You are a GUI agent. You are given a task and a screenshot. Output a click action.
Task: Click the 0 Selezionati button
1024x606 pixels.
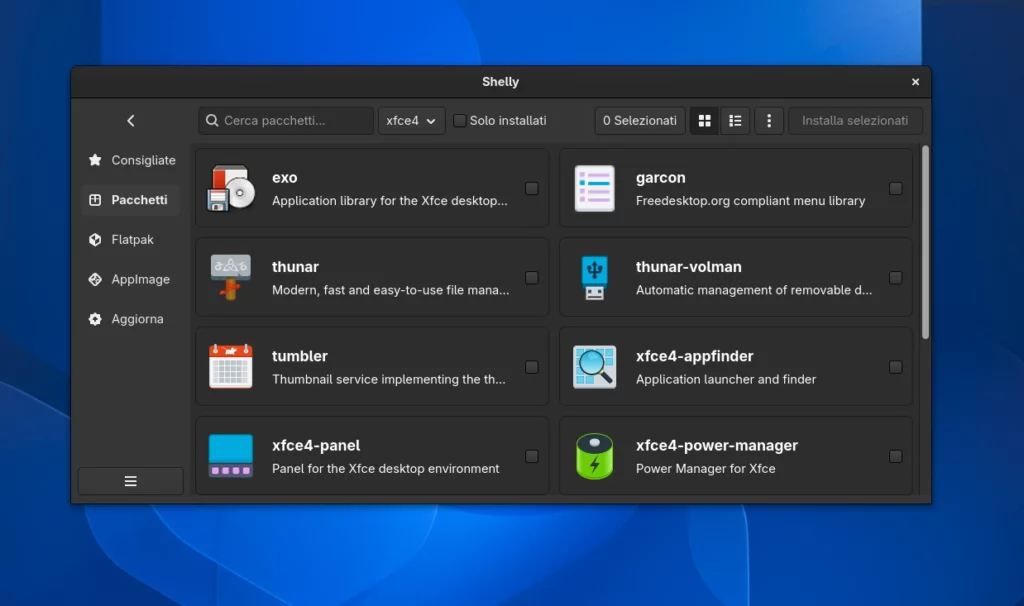coord(639,121)
